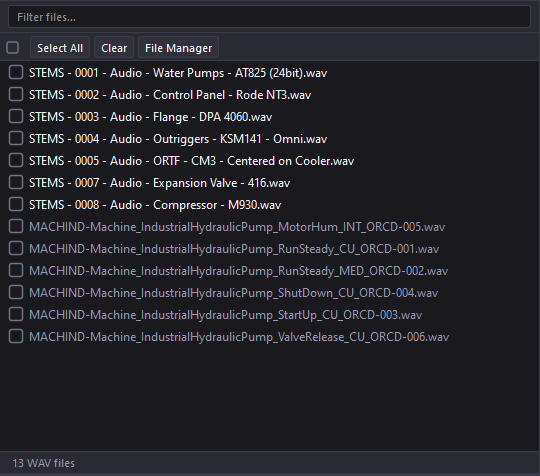Select the ValveRelease_CU_ORCD-006.wav file name
Screen dimensions: 540x476
(x=239, y=337)
